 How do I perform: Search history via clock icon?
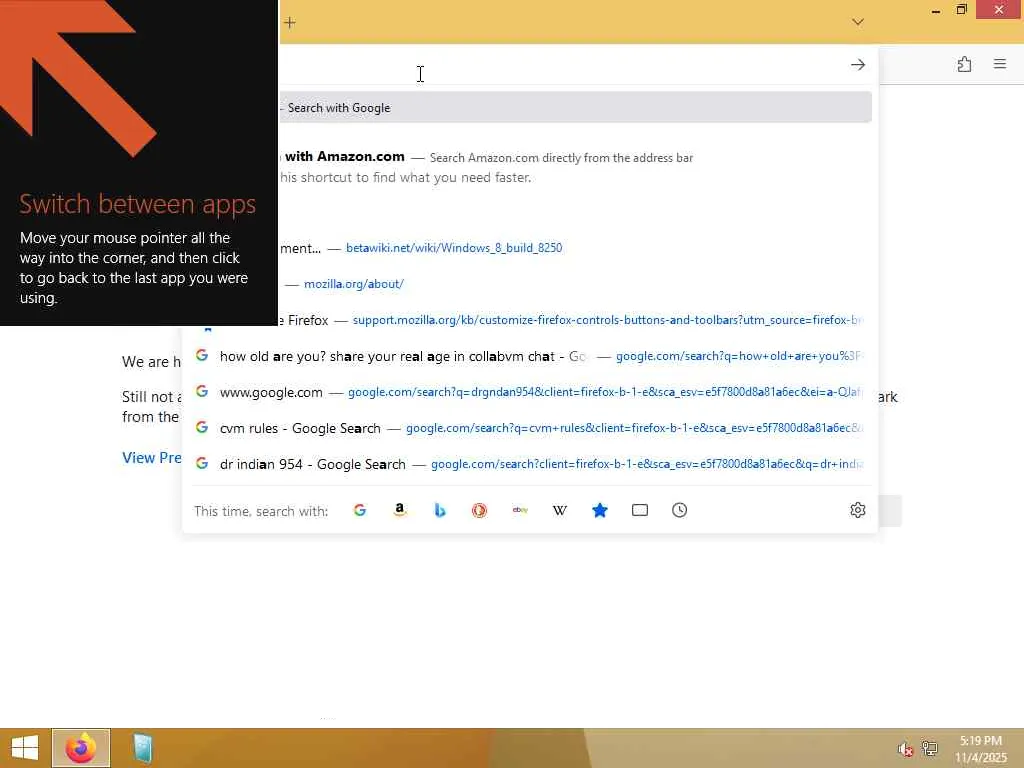pyautogui.click(x=679, y=510)
